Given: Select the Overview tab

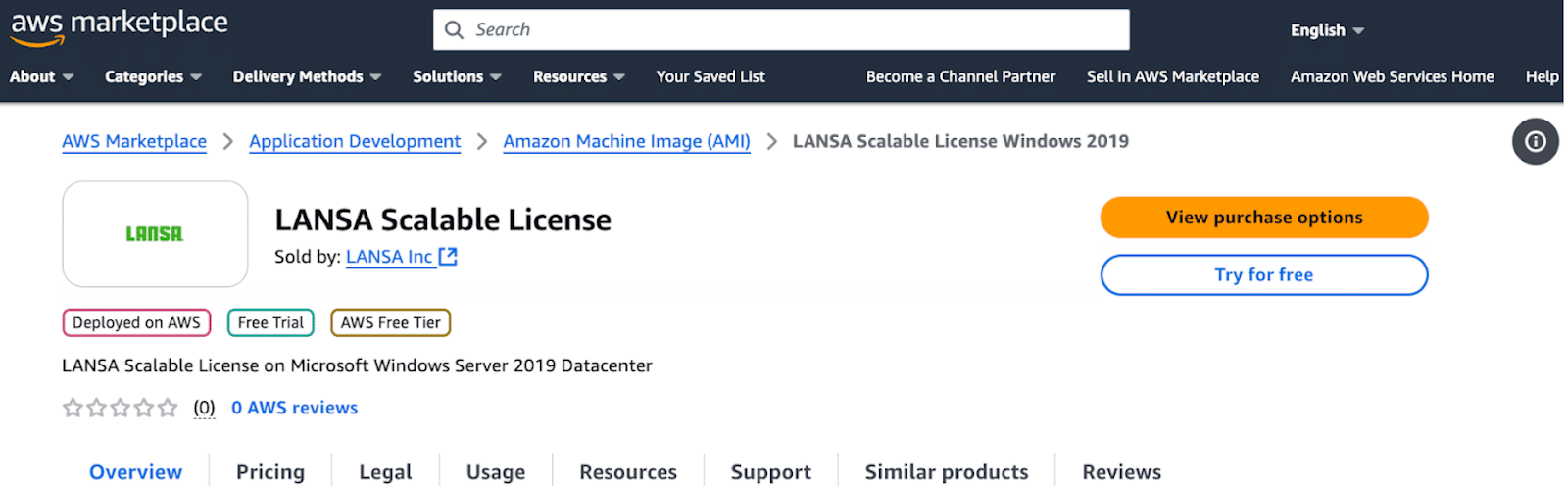Looking at the screenshot, I should pyautogui.click(x=135, y=471).
